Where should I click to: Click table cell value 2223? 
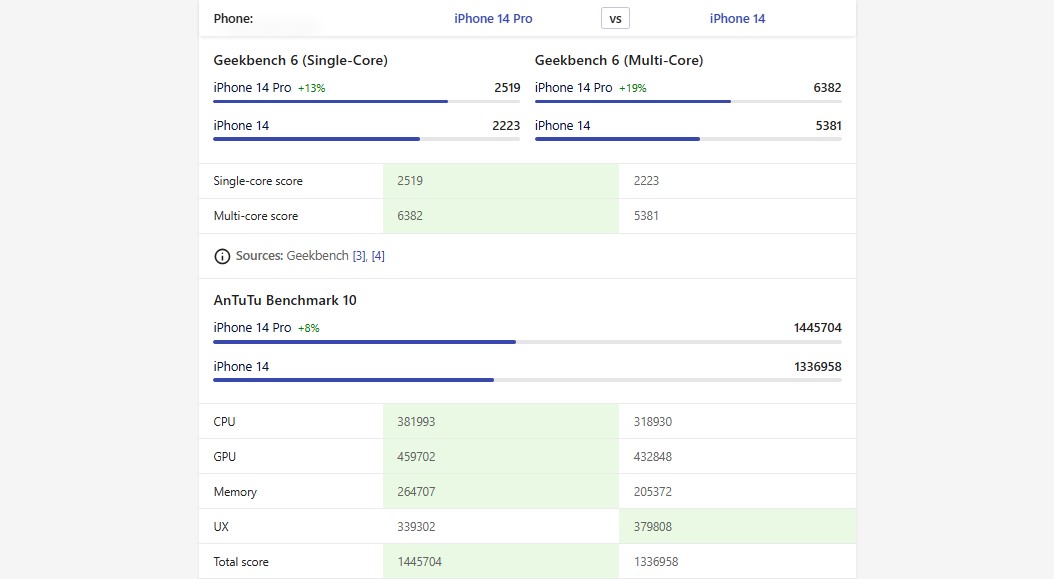click(646, 181)
